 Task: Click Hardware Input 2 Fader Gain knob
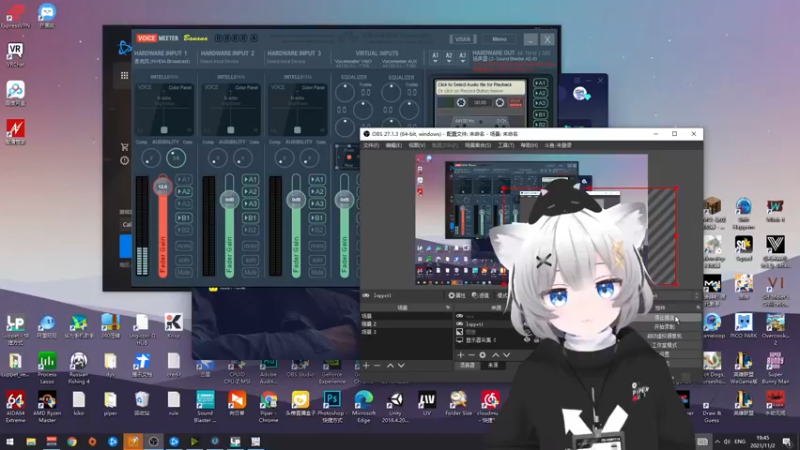coord(230,199)
